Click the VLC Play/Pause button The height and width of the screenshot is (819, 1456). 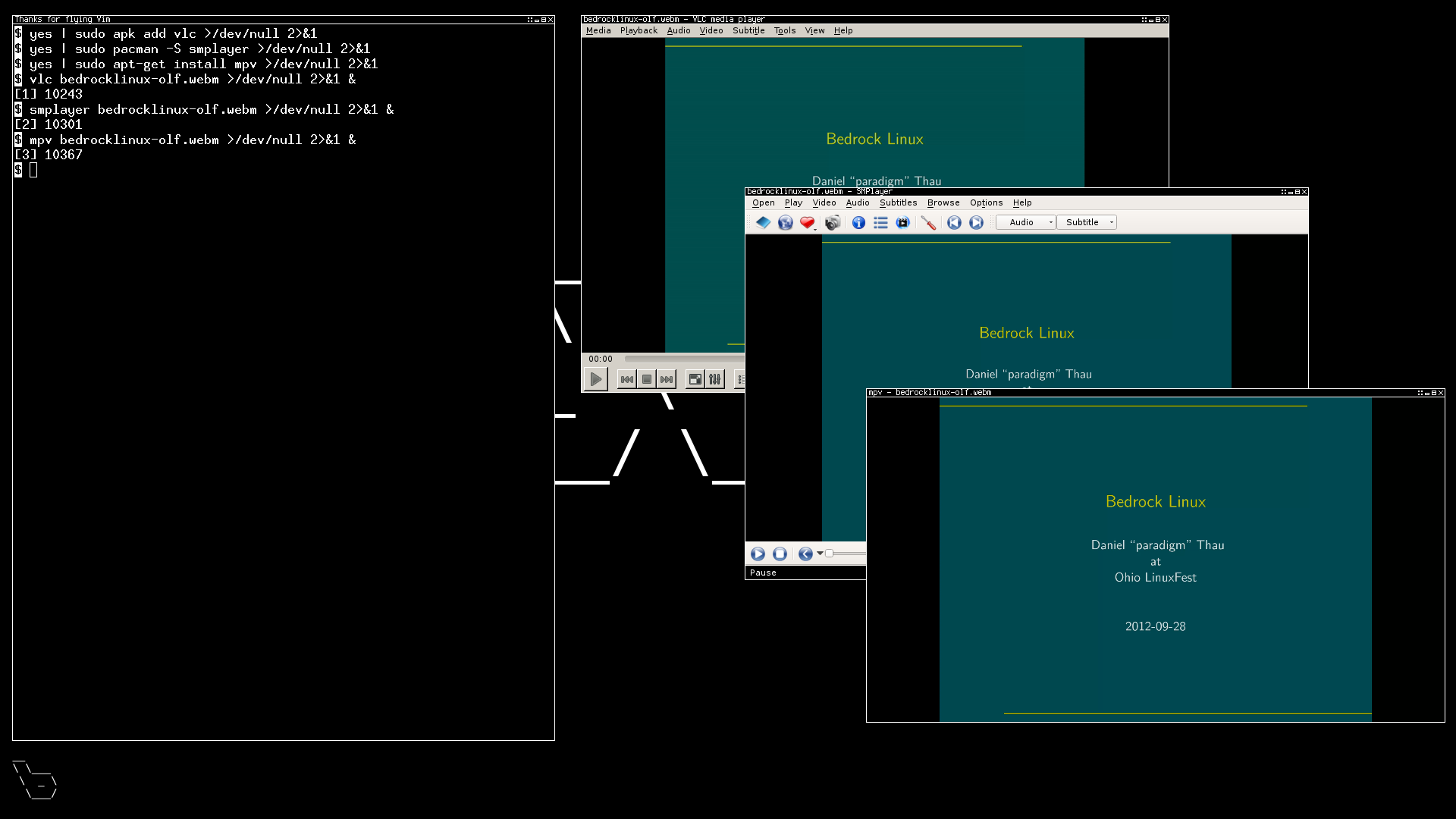(x=595, y=378)
